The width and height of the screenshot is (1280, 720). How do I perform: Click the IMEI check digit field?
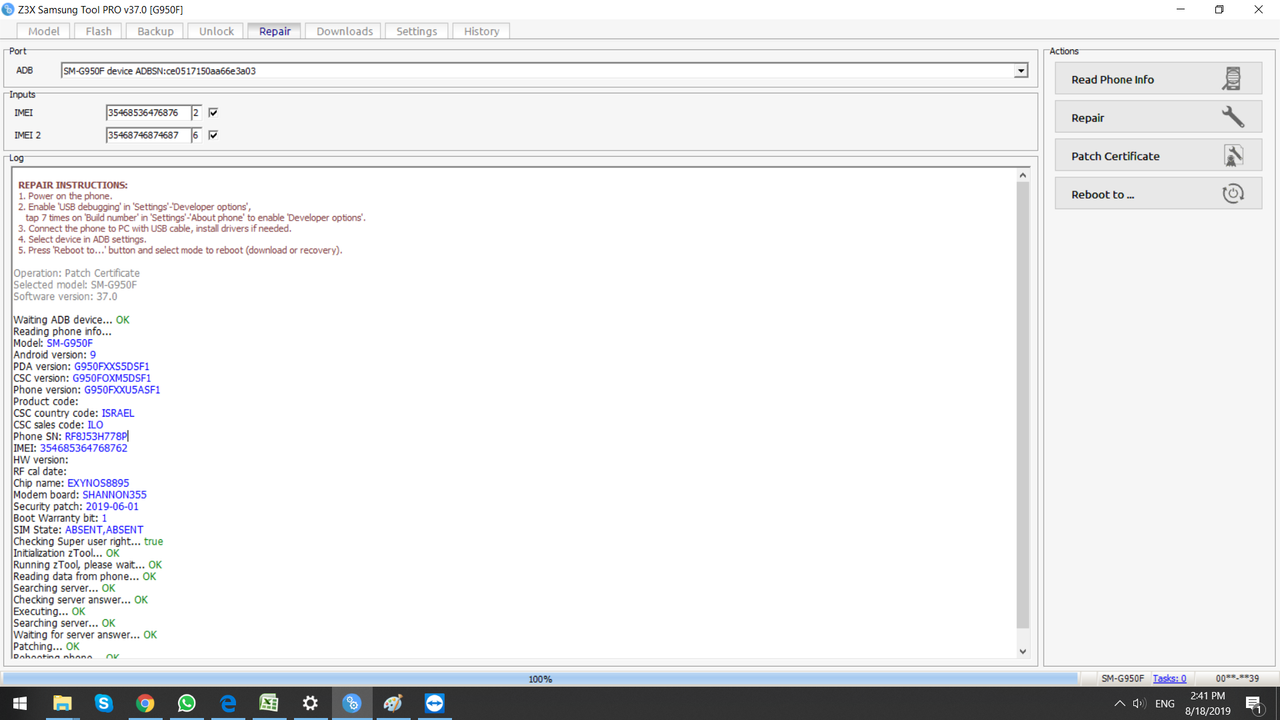[x=196, y=113]
